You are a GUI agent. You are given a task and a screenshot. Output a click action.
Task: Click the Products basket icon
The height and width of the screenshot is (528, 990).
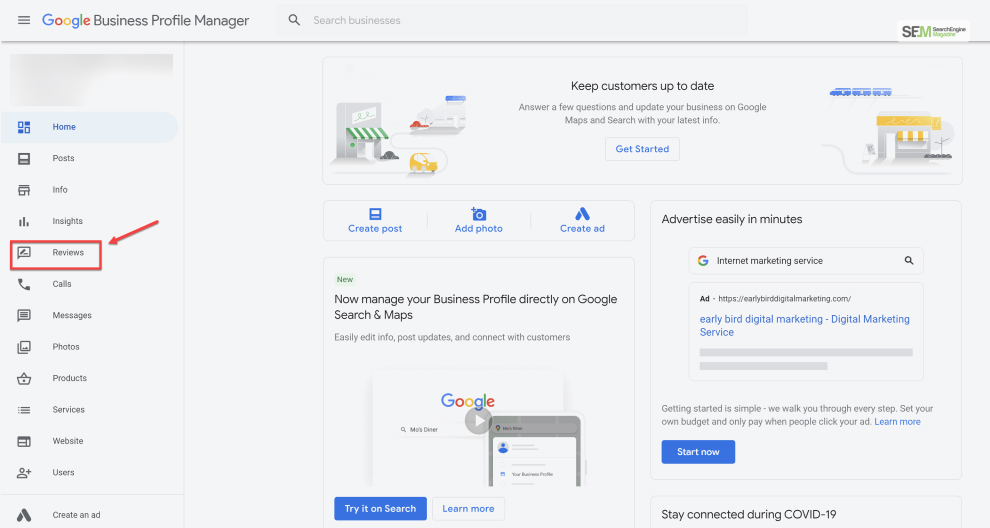click(x=24, y=378)
